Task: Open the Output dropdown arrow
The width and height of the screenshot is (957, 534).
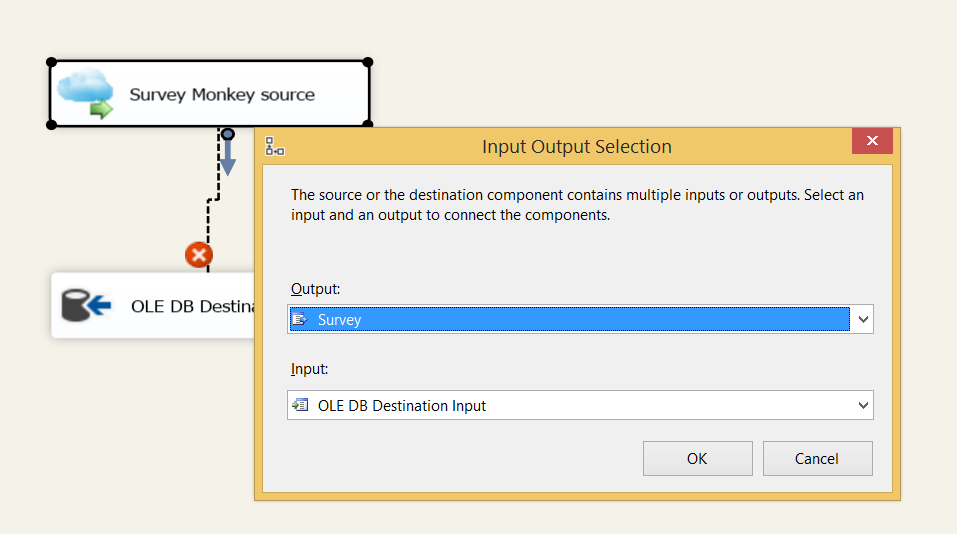Action: tap(862, 319)
